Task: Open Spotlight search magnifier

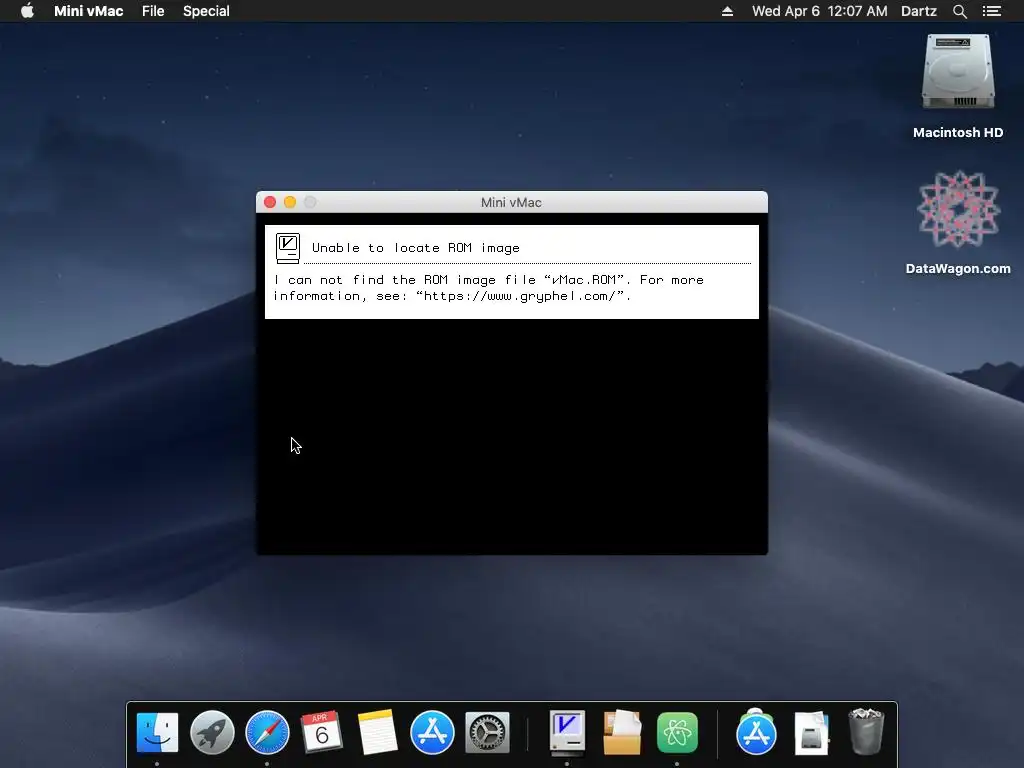Action: pyautogui.click(x=959, y=11)
